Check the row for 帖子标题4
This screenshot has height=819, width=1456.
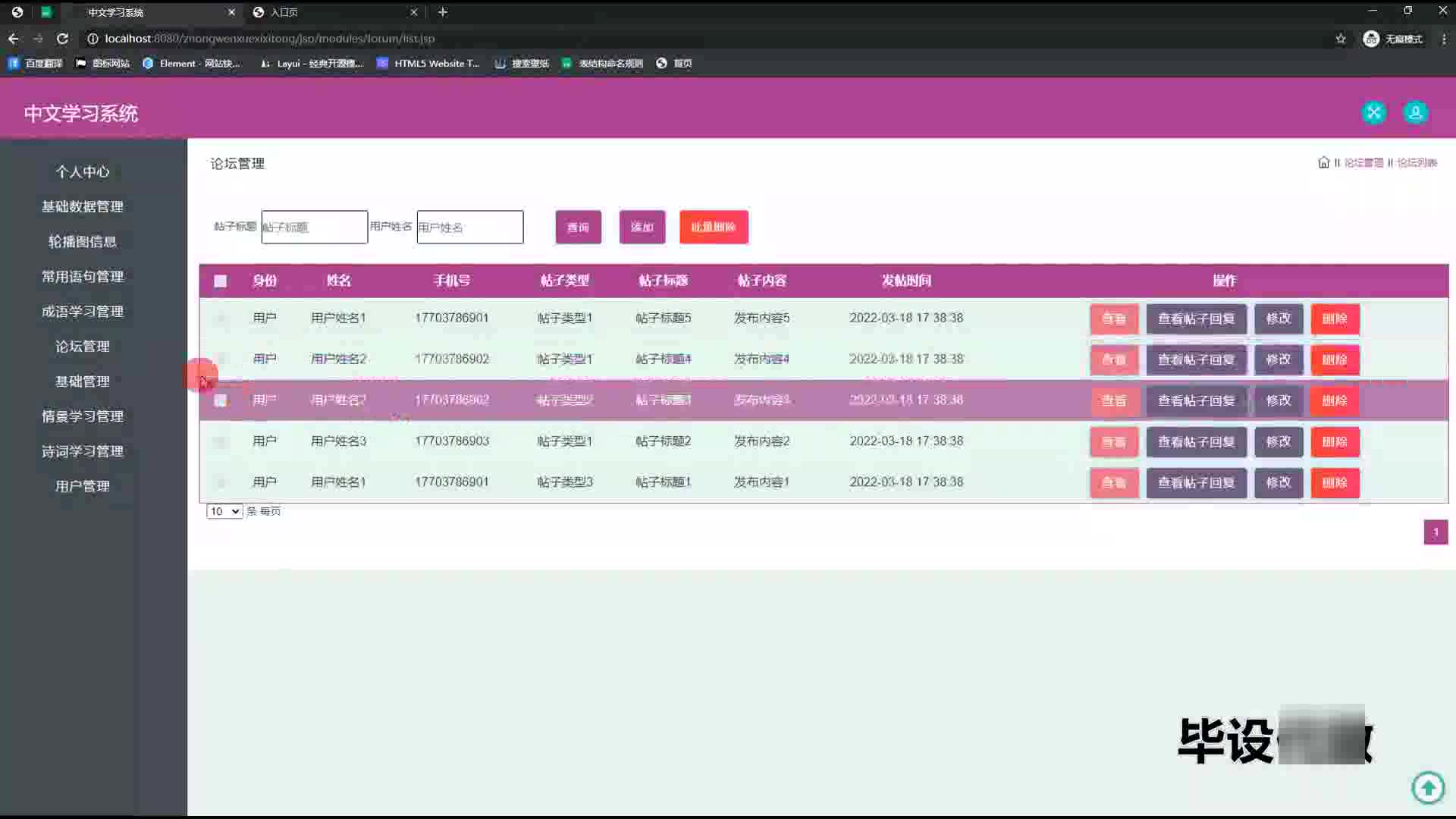click(x=220, y=359)
